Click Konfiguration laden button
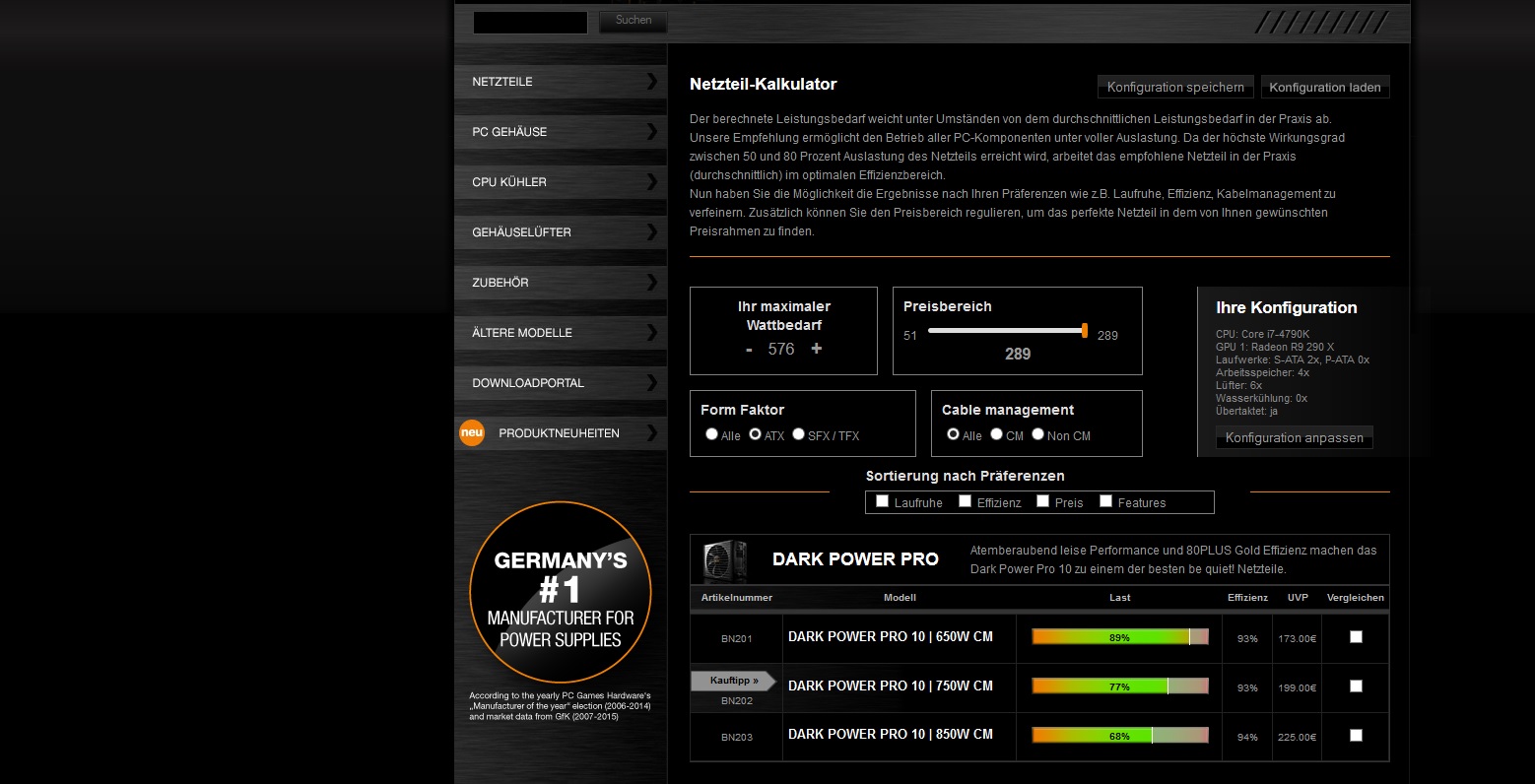This screenshot has width=1535, height=784. point(1325,87)
